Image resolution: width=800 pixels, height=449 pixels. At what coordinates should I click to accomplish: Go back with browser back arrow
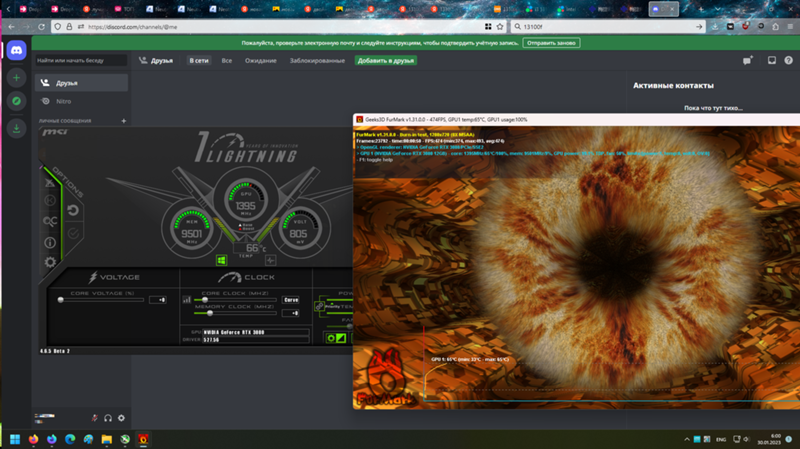[11, 27]
